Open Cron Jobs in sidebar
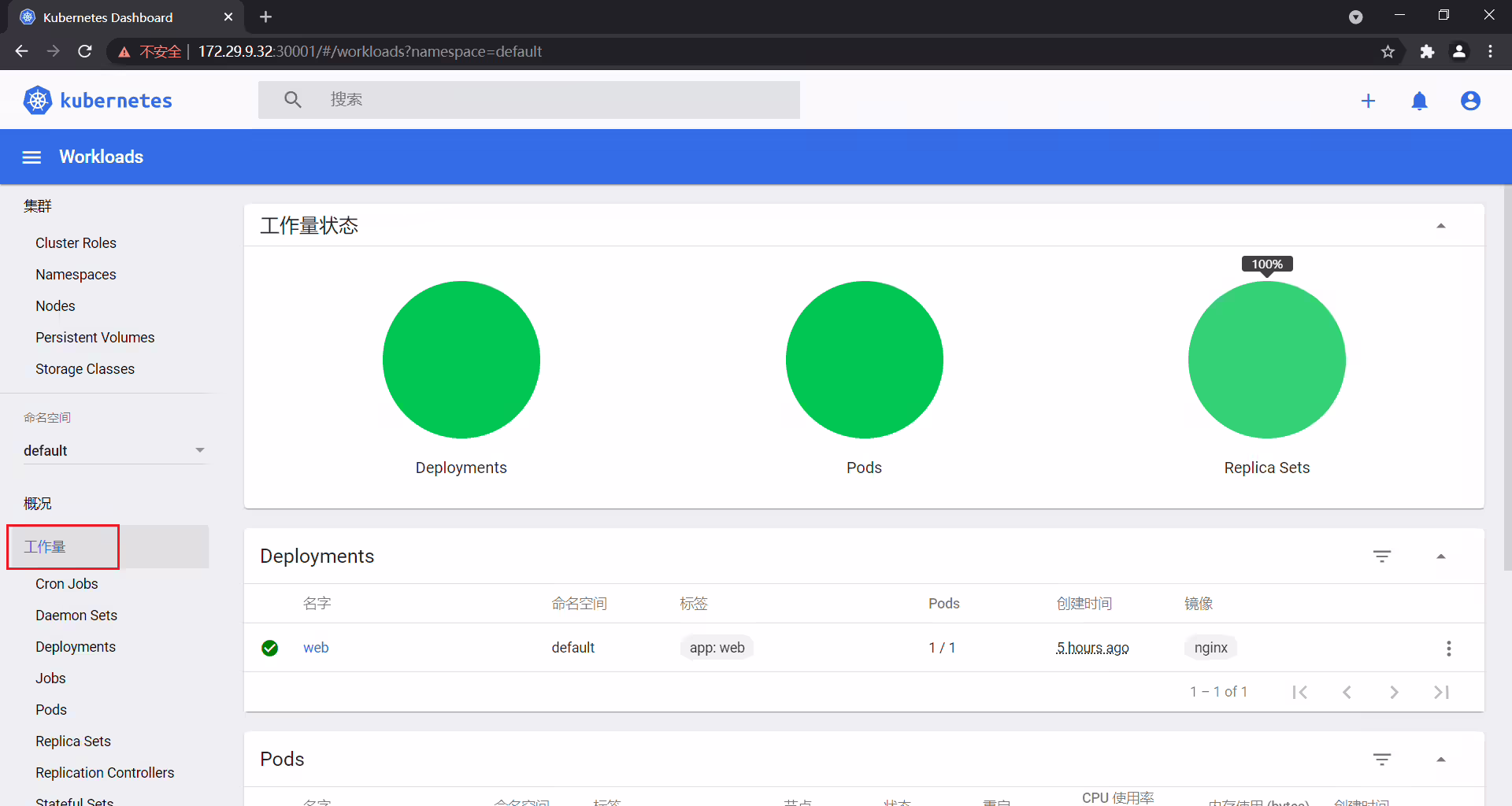Screen dimensions: 1512x806 coord(67,584)
